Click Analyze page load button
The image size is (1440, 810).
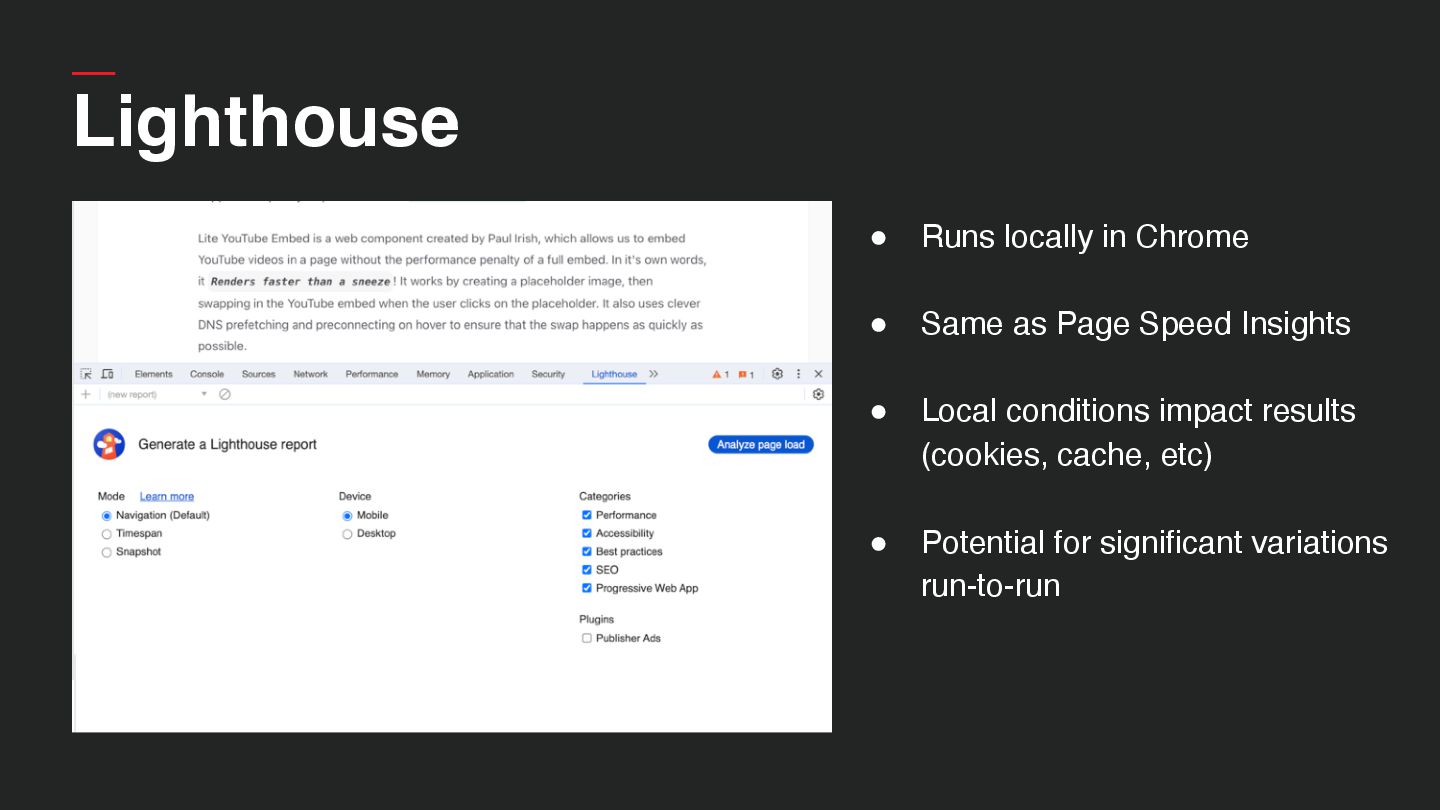tap(761, 444)
